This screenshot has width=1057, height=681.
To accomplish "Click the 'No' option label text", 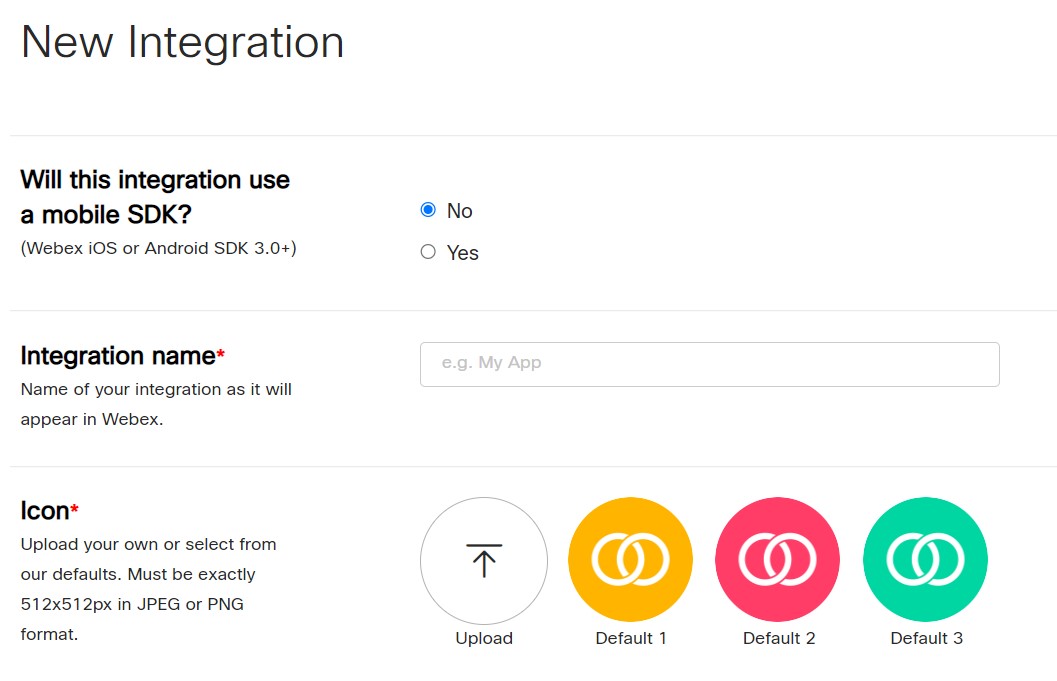I will (459, 210).
